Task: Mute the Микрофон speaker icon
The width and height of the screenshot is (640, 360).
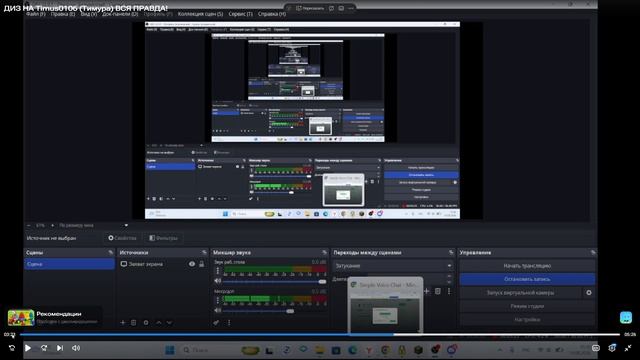Action: point(218,311)
